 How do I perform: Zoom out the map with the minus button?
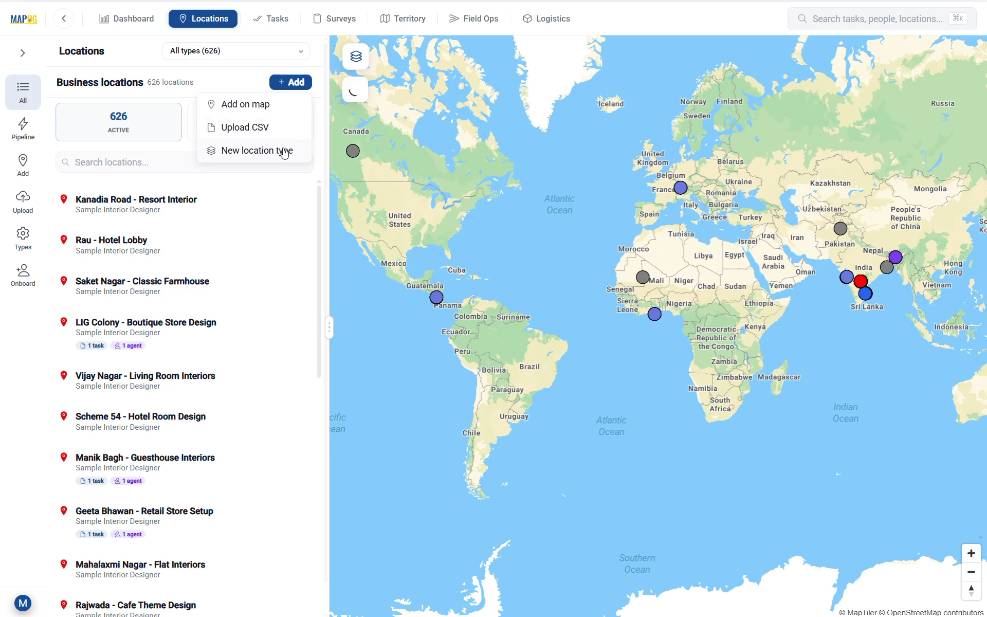point(971,572)
